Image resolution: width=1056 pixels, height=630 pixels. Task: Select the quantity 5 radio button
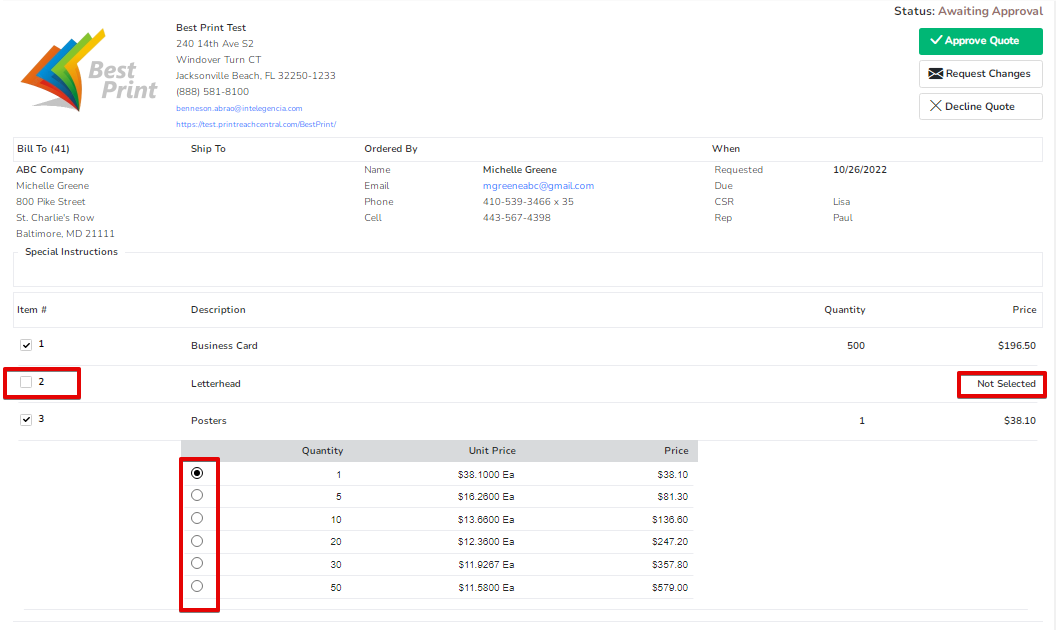197,494
